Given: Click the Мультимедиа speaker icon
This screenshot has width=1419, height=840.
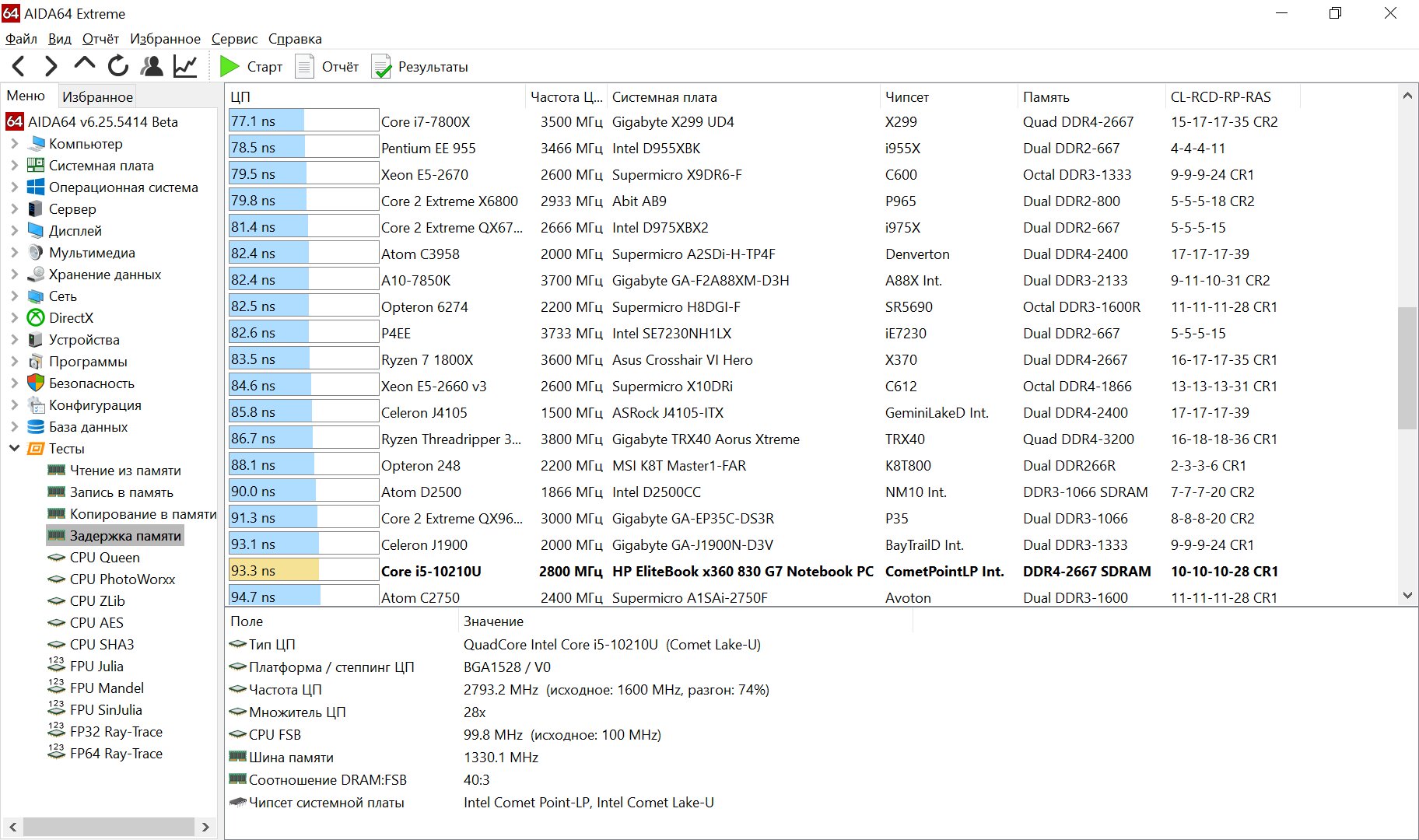Looking at the screenshot, I should 36,253.
